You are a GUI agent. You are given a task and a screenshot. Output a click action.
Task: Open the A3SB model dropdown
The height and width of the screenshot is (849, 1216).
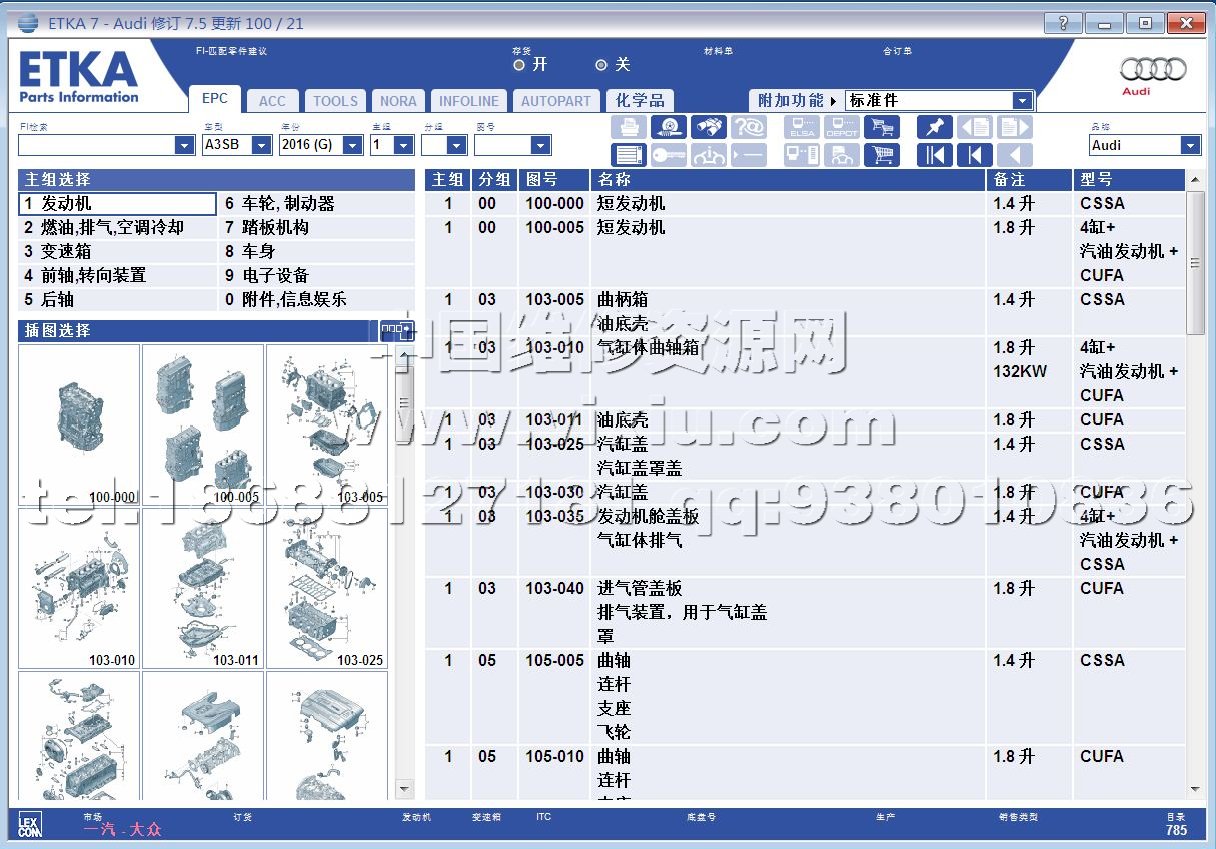coord(261,145)
